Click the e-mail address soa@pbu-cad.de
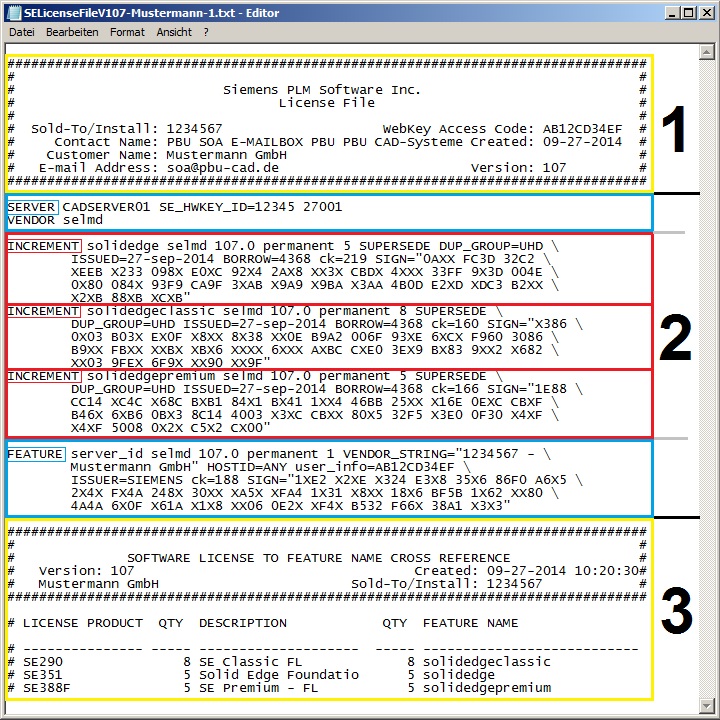Viewport: 720px width, 720px height. [222, 168]
